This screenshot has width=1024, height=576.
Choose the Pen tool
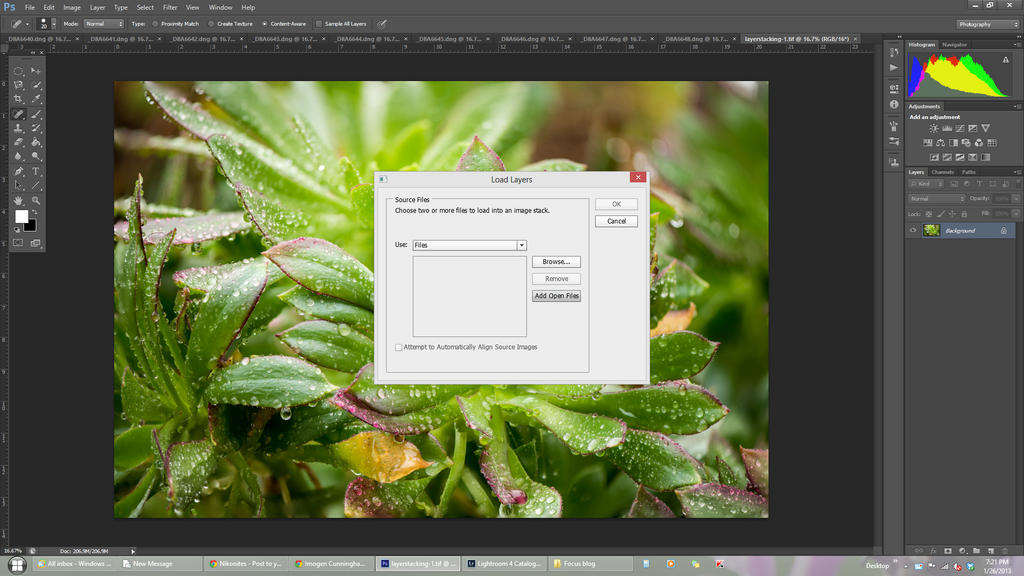[19, 171]
